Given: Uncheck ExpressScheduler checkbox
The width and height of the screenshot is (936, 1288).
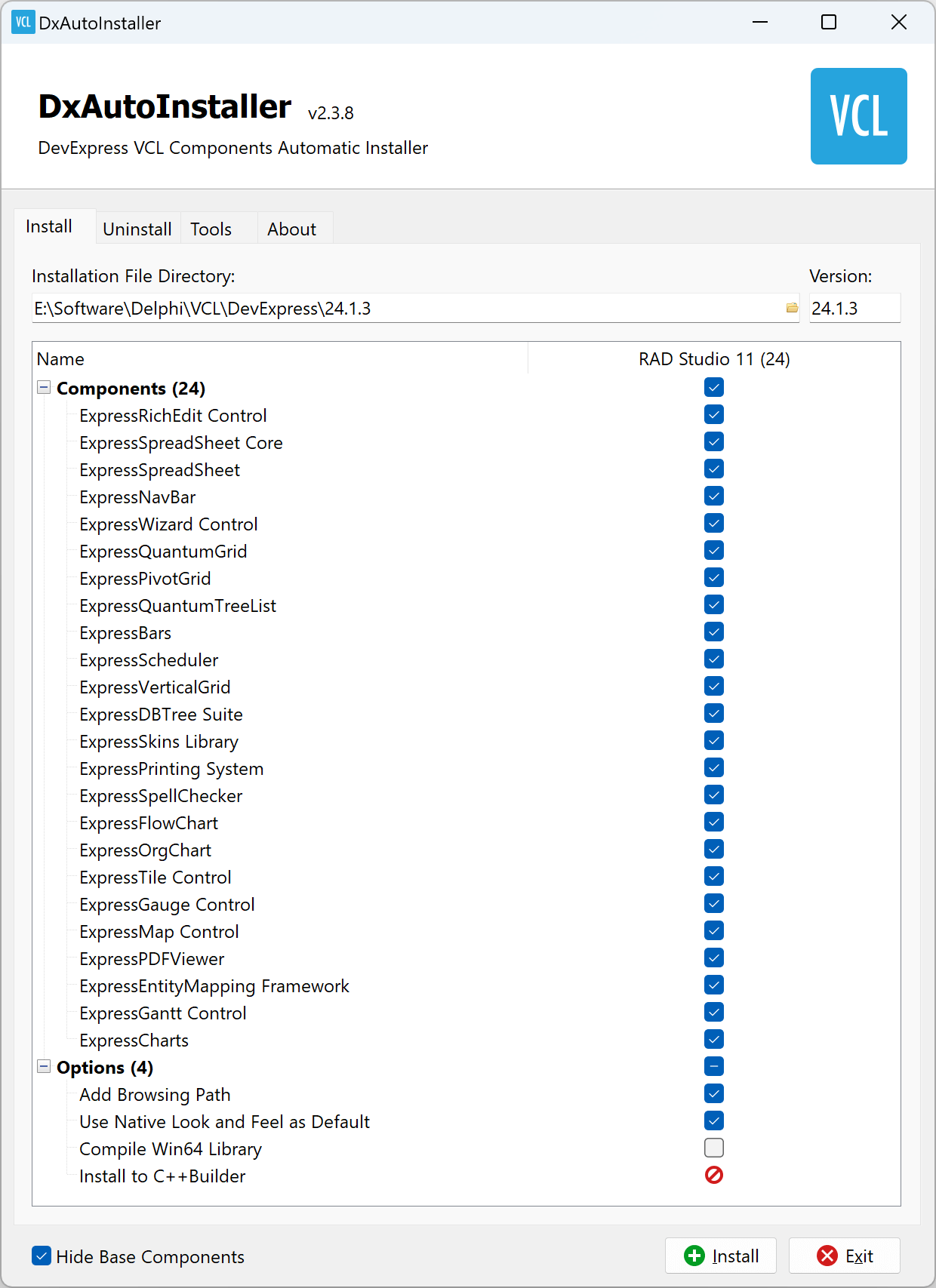Looking at the screenshot, I should coord(714,659).
